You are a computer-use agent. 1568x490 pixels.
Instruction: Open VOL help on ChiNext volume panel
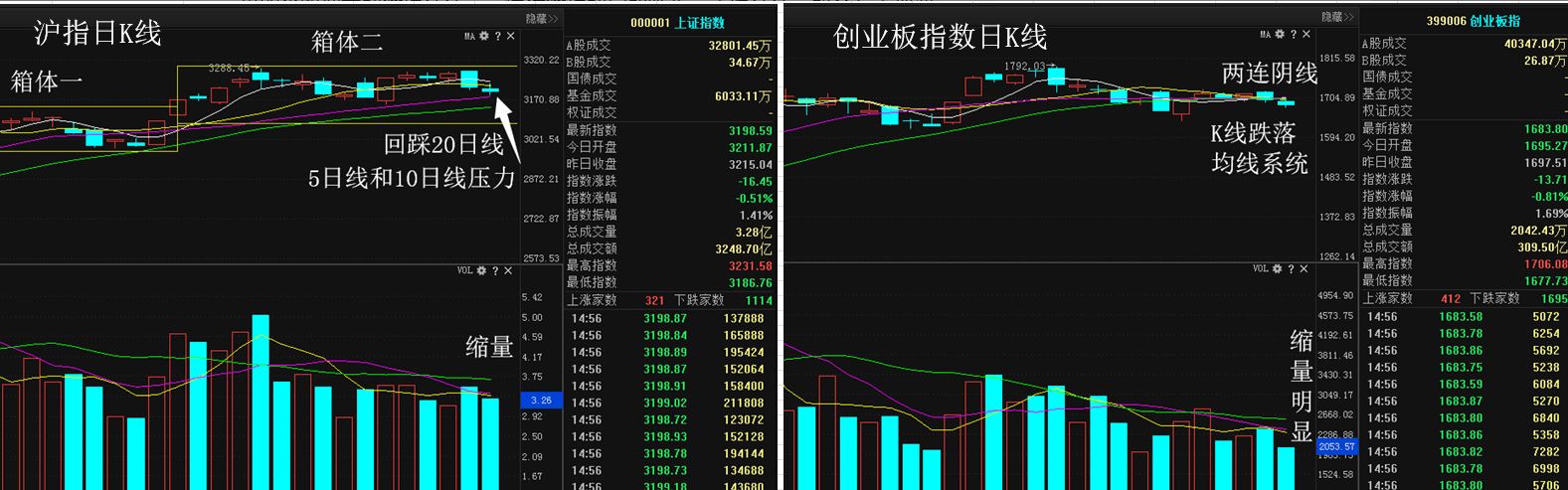pyautogui.click(x=1291, y=268)
